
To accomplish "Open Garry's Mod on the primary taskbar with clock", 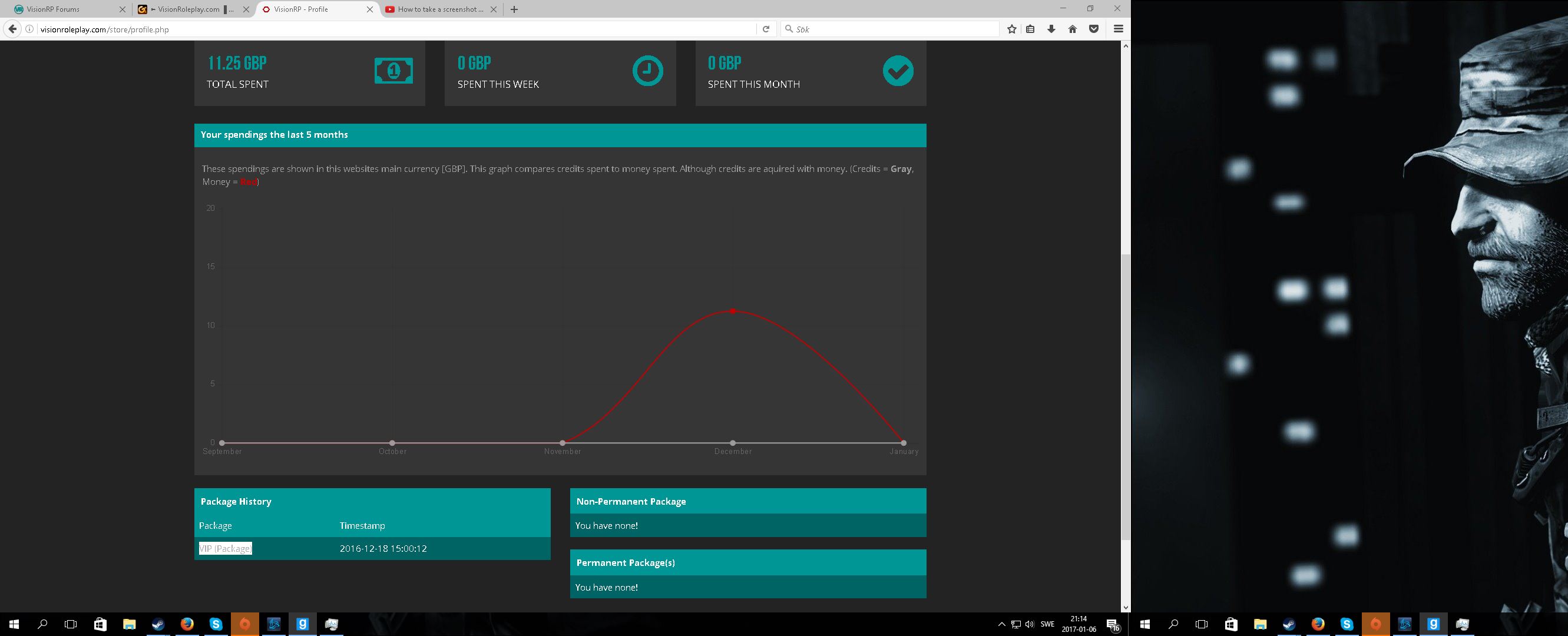I will 303,624.
